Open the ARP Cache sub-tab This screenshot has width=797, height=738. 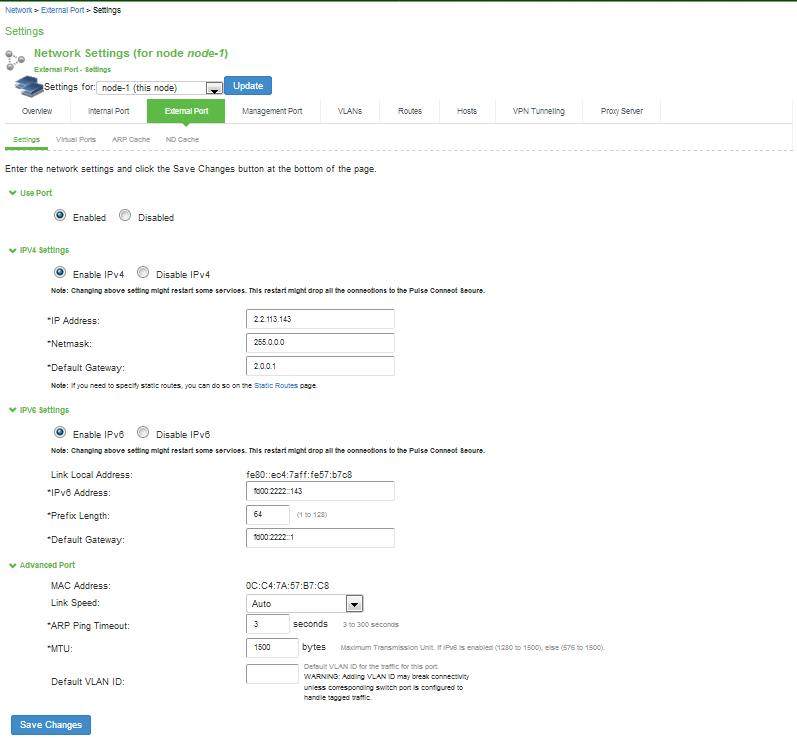coord(131,139)
